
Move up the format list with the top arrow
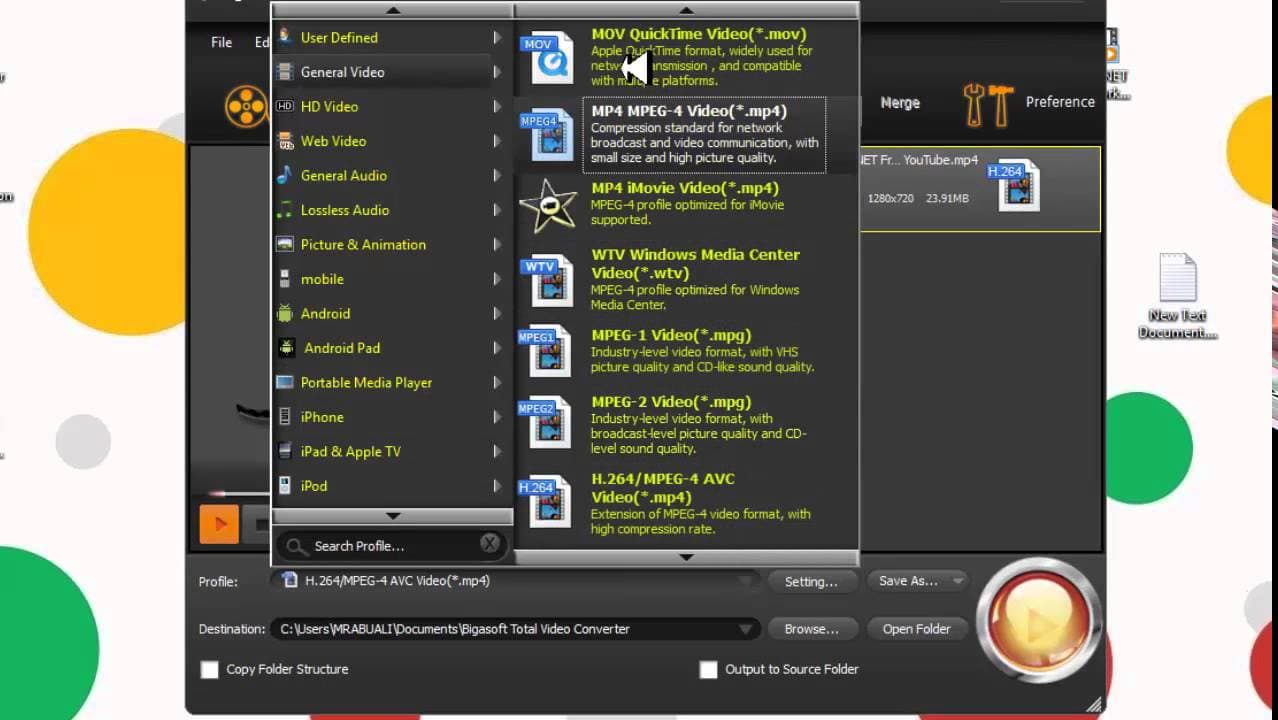[x=686, y=10]
